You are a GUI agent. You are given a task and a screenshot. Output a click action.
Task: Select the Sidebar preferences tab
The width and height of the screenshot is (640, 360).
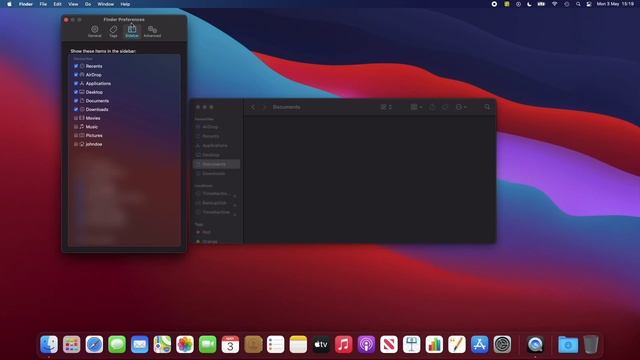coord(132,31)
